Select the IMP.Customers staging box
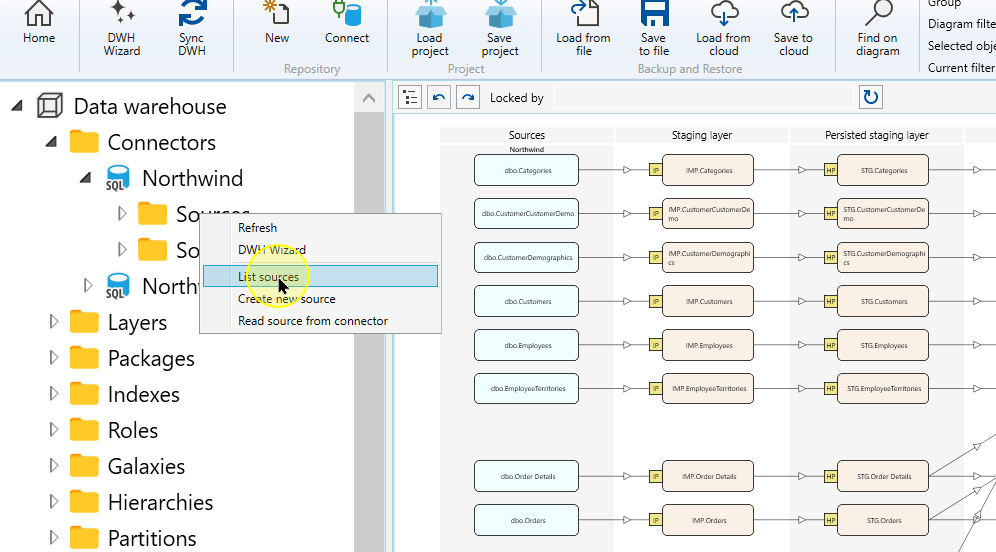 (708, 301)
